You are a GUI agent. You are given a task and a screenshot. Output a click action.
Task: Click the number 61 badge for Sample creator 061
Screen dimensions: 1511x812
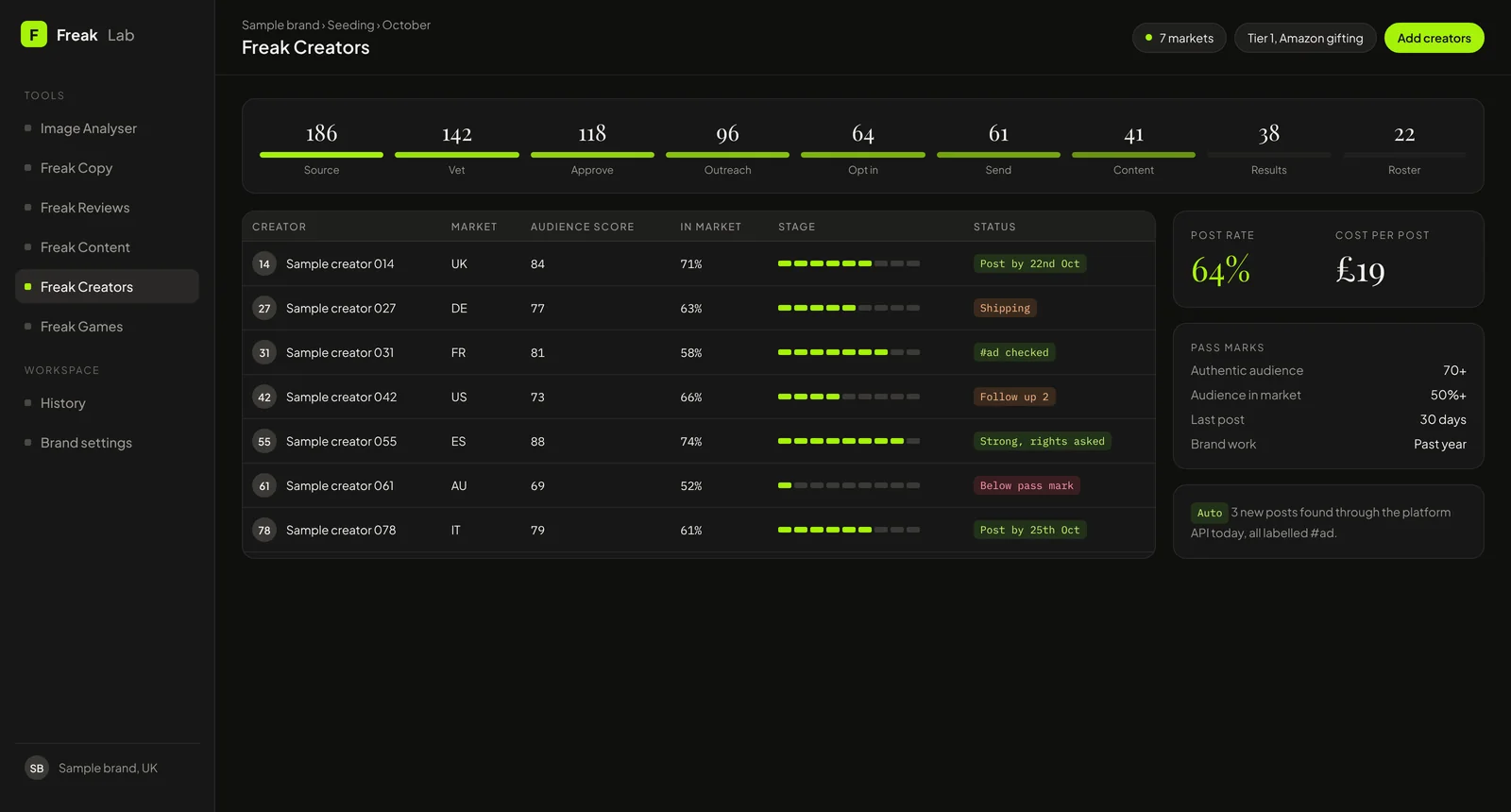[264, 485]
